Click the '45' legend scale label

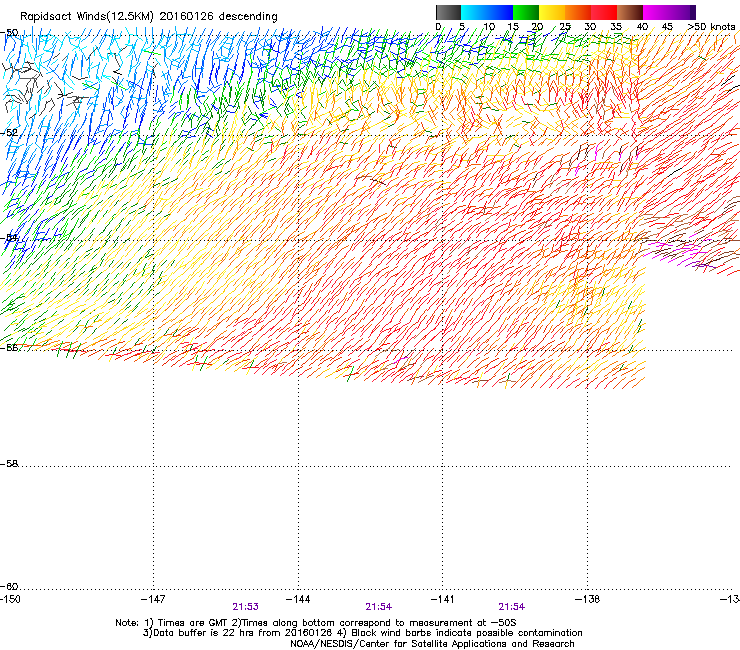point(667,27)
